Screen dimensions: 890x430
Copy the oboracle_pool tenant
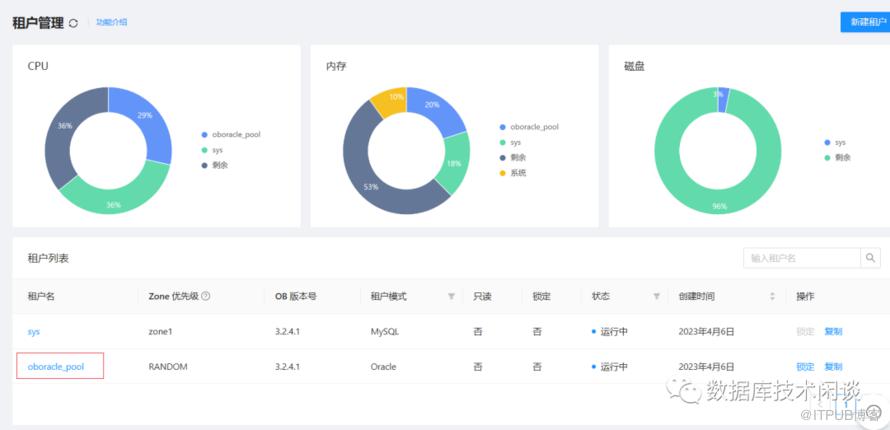[x=833, y=366]
